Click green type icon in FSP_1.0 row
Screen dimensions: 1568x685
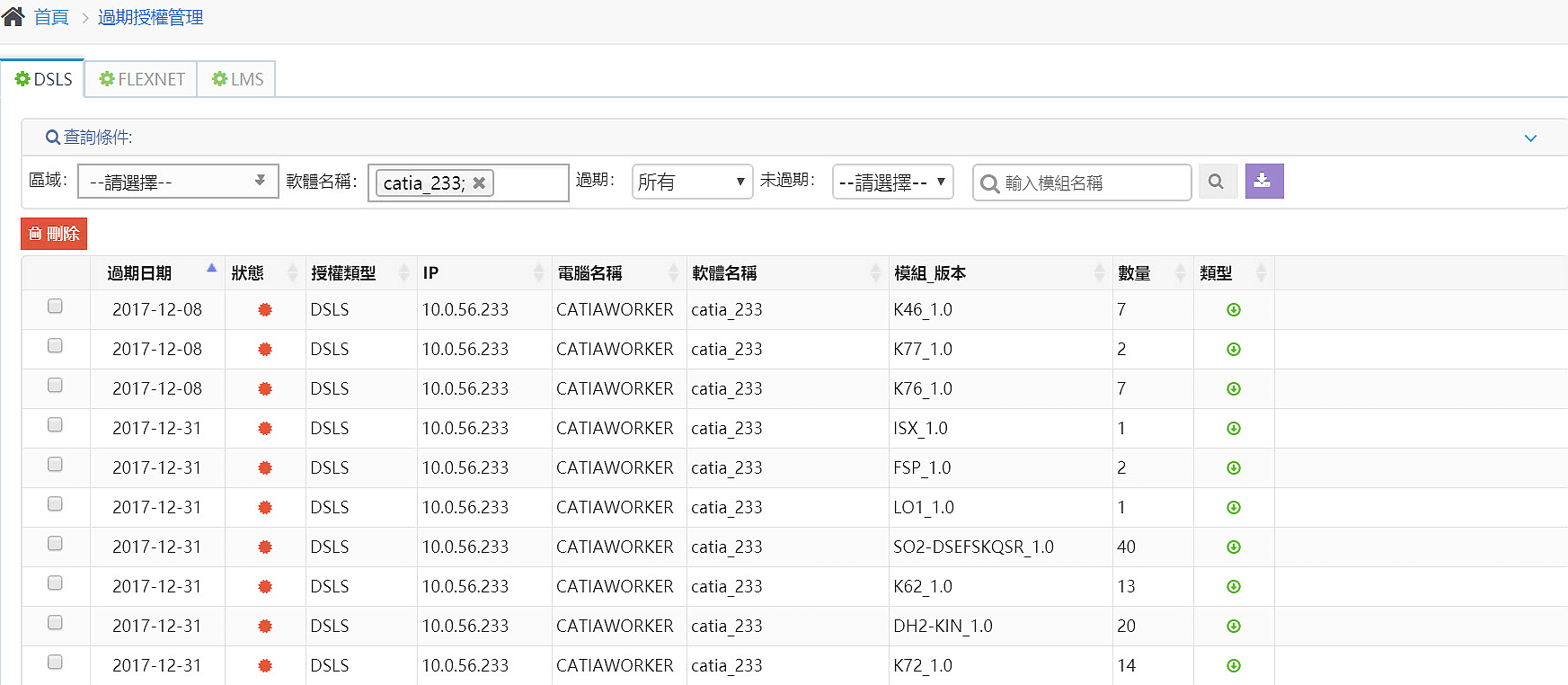(1234, 468)
